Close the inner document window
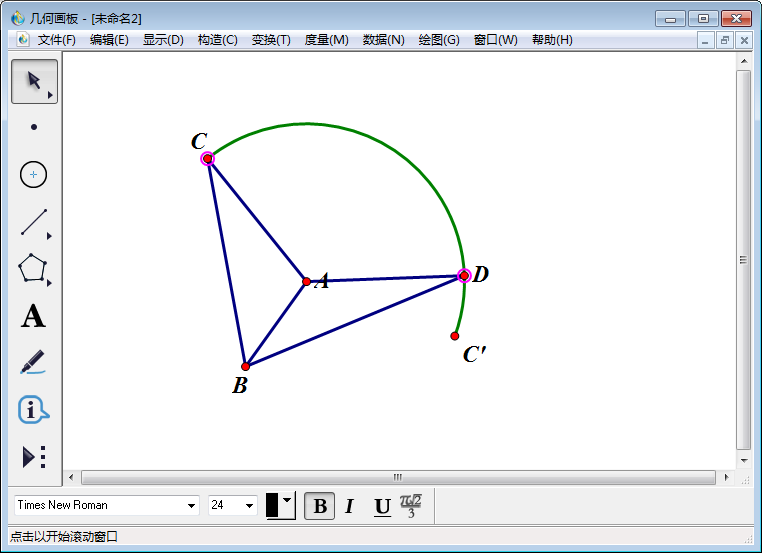The width and height of the screenshot is (762, 553). pos(744,40)
